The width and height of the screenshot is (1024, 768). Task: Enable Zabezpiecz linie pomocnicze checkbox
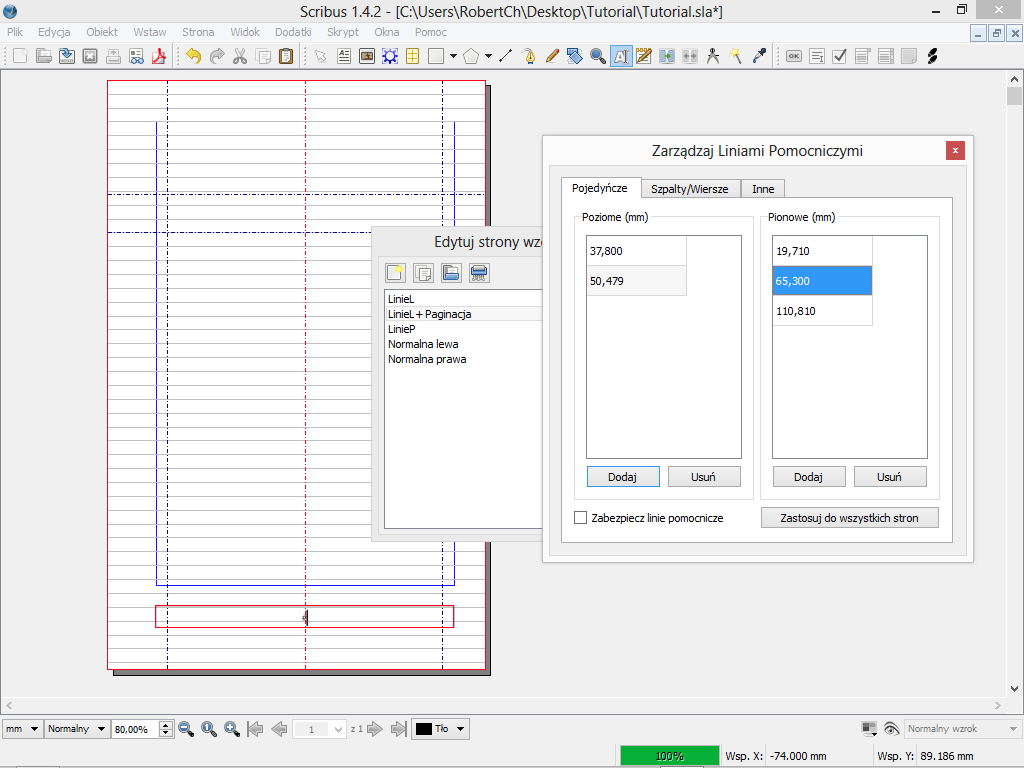(580, 518)
